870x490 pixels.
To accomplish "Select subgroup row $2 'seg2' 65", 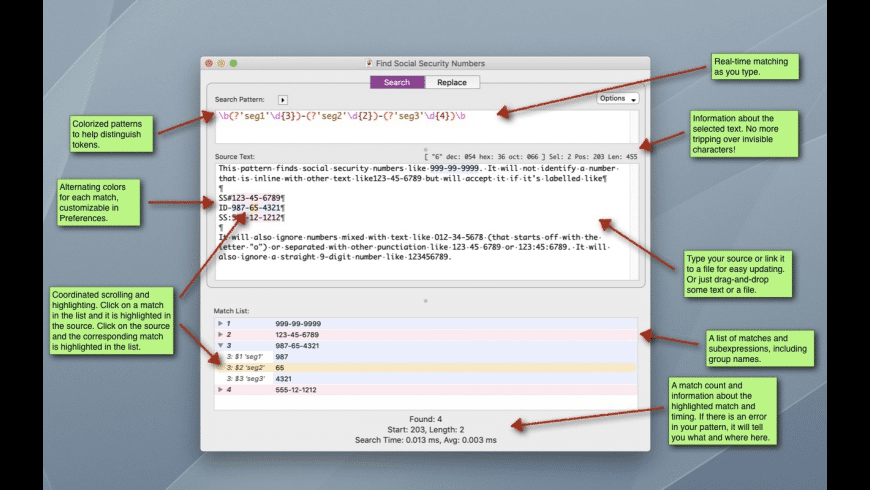I will tap(426, 367).
